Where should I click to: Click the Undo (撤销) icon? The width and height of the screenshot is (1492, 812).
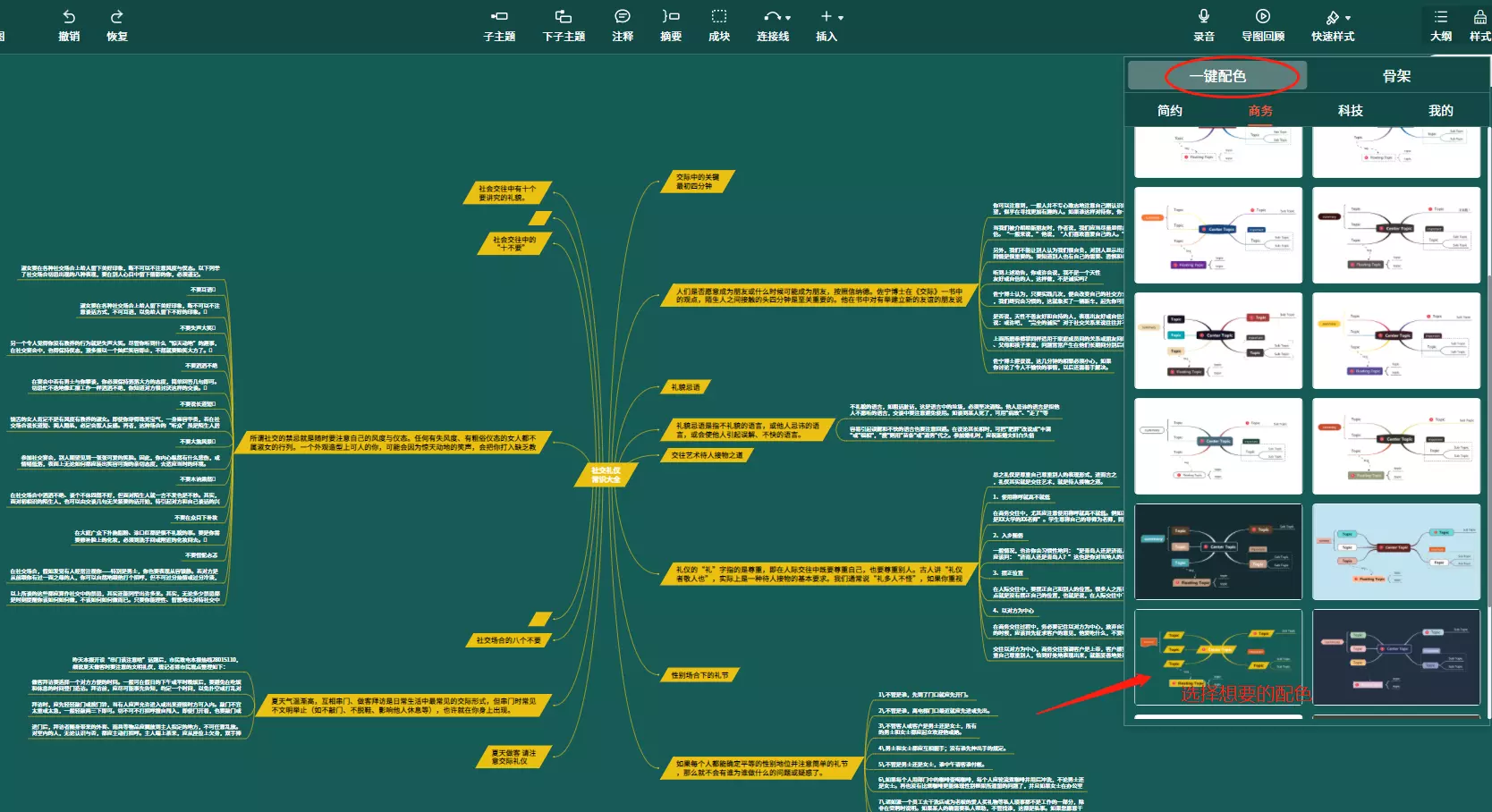coord(69,17)
